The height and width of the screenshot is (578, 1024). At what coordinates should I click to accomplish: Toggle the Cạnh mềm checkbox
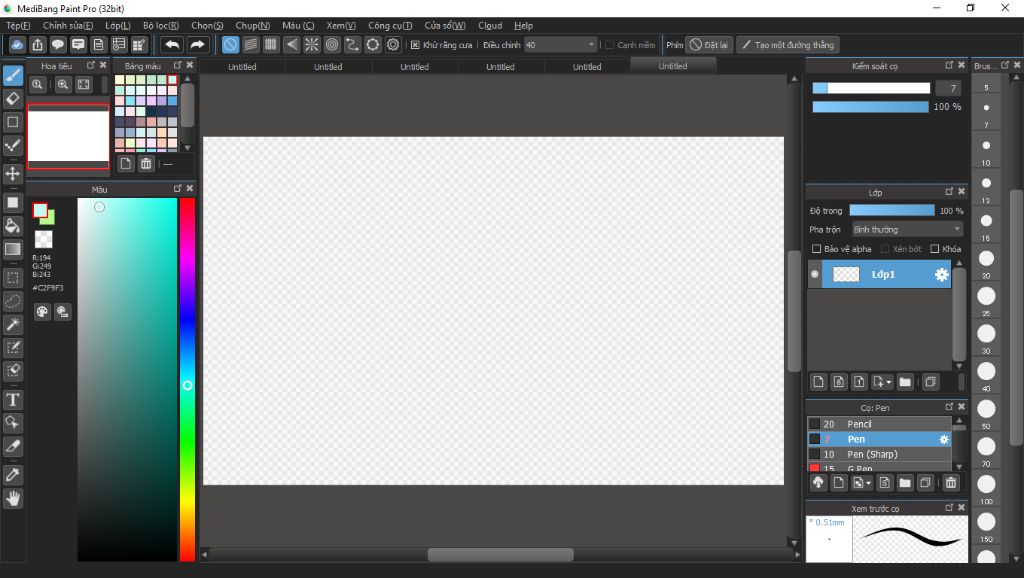tap(609, 45)
